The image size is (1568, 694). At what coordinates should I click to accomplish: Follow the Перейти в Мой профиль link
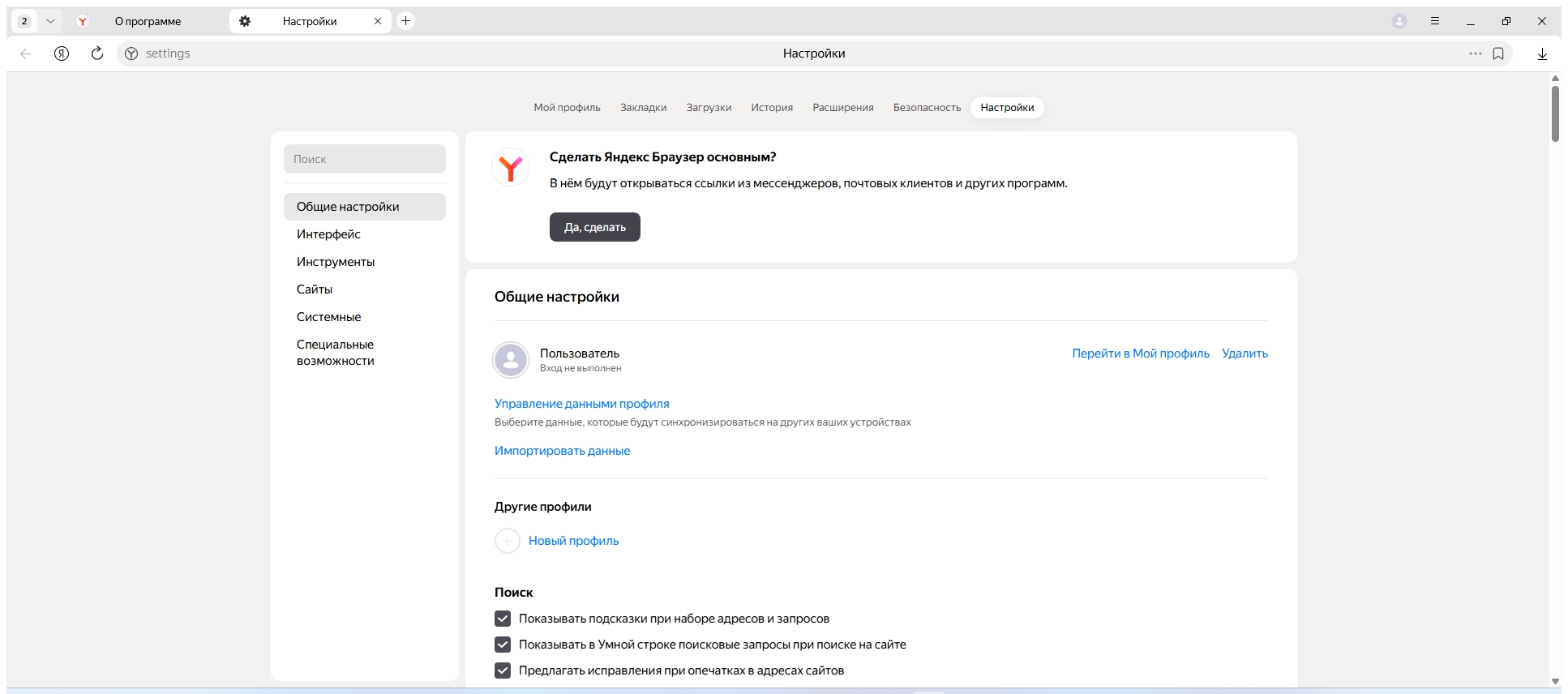pos(1141,353)
